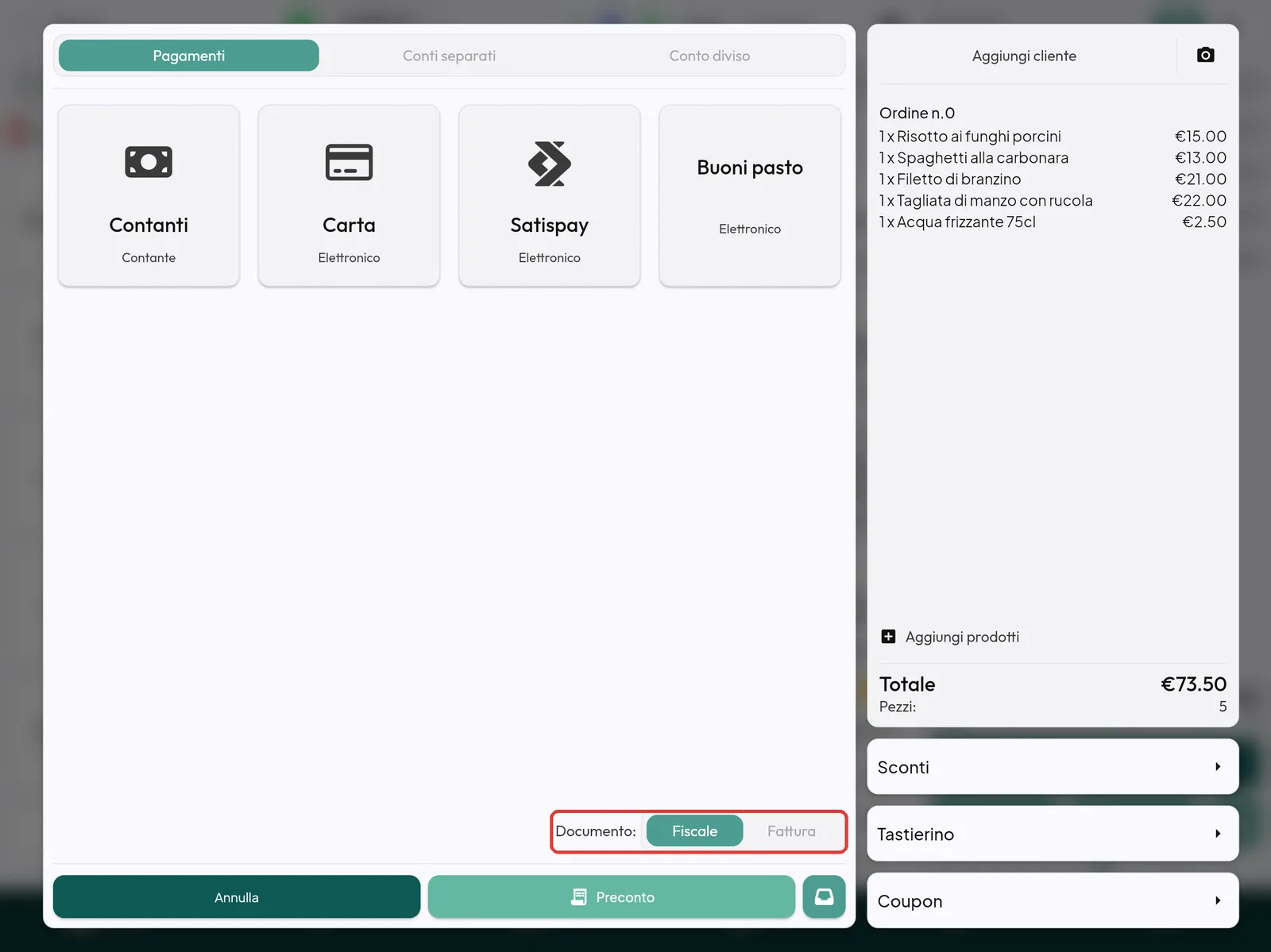Pick the Satispay logo payment option
This screenshot has height=952, width=1271.
coord(550,164)
